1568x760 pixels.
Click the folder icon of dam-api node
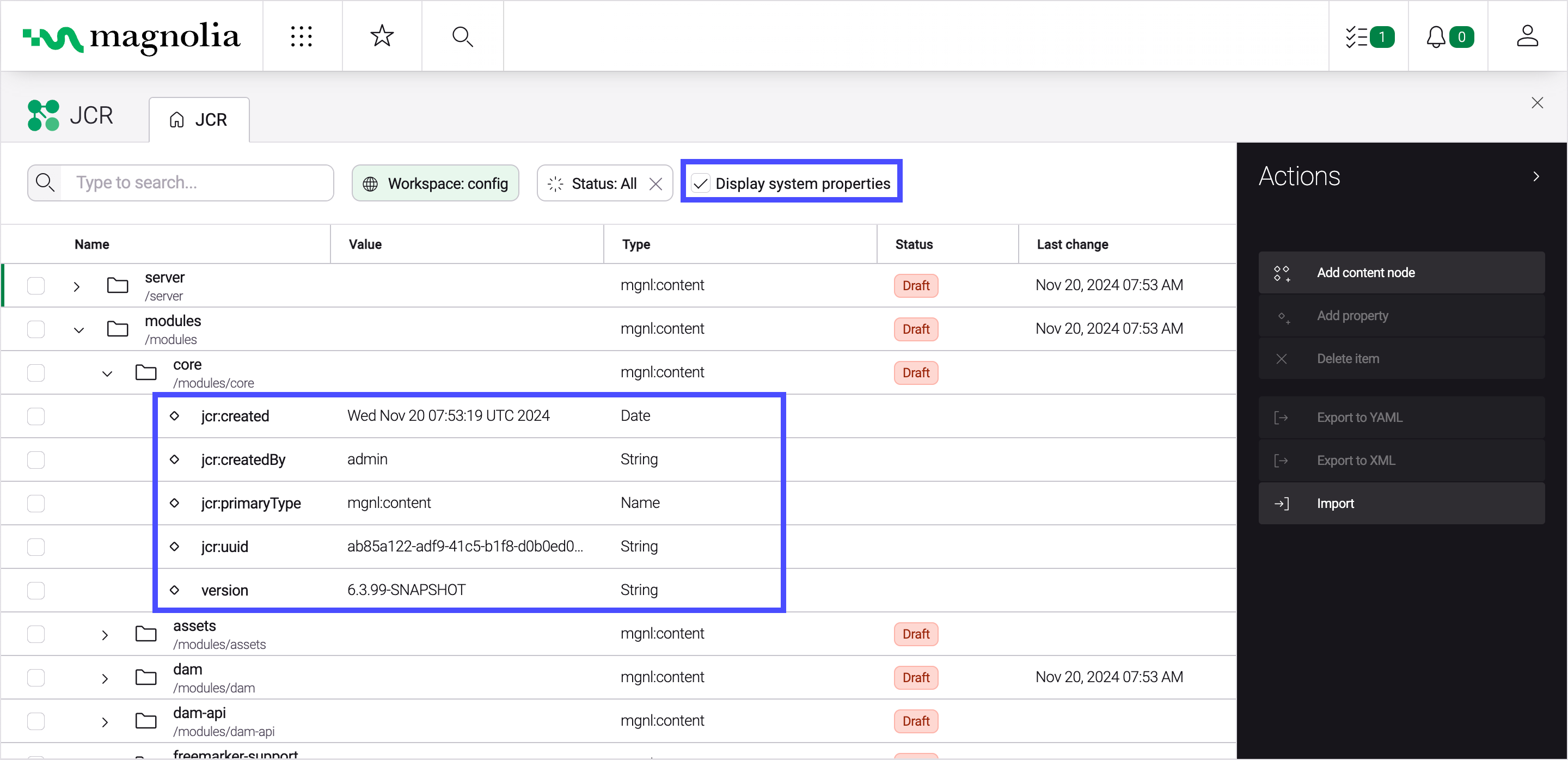point(145,721)
